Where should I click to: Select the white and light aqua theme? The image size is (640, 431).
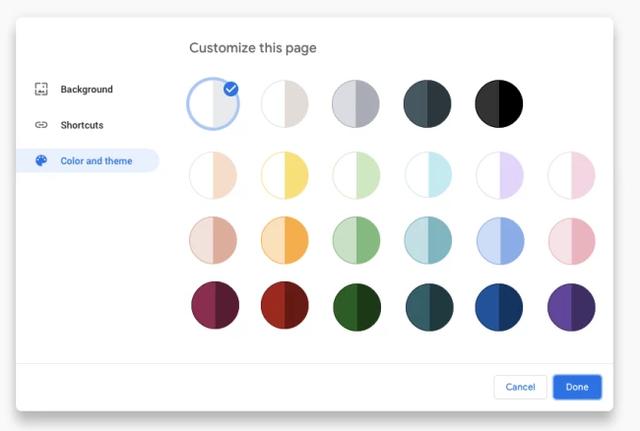428,176
